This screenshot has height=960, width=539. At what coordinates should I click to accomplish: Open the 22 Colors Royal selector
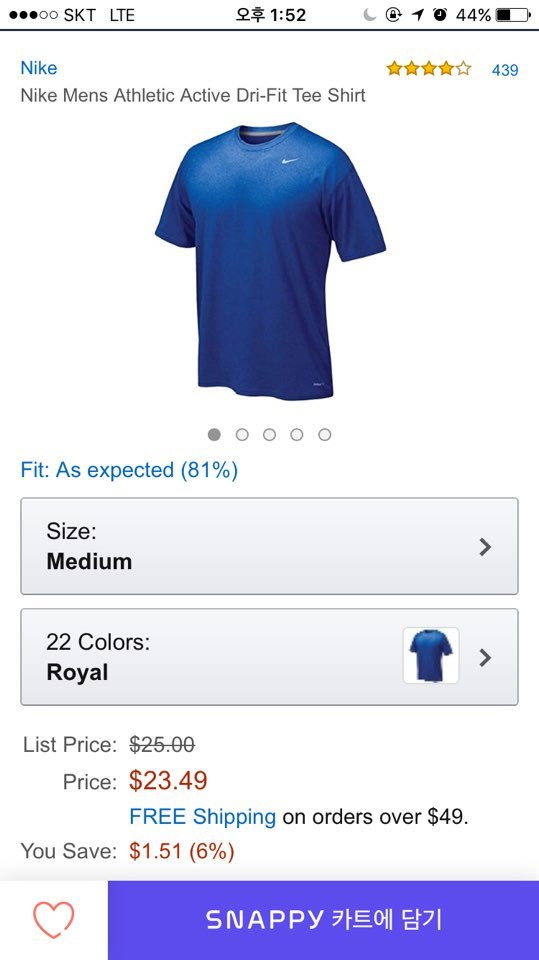(x=270, y=657)
